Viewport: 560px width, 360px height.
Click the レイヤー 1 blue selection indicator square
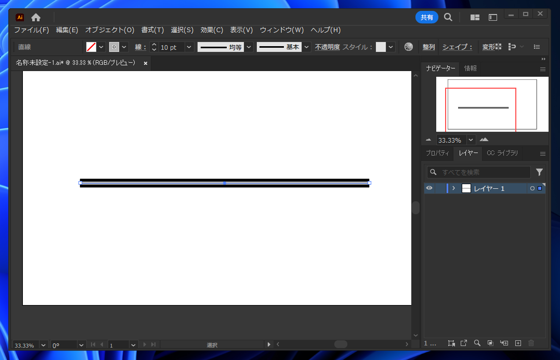click(x=540, y=188)
